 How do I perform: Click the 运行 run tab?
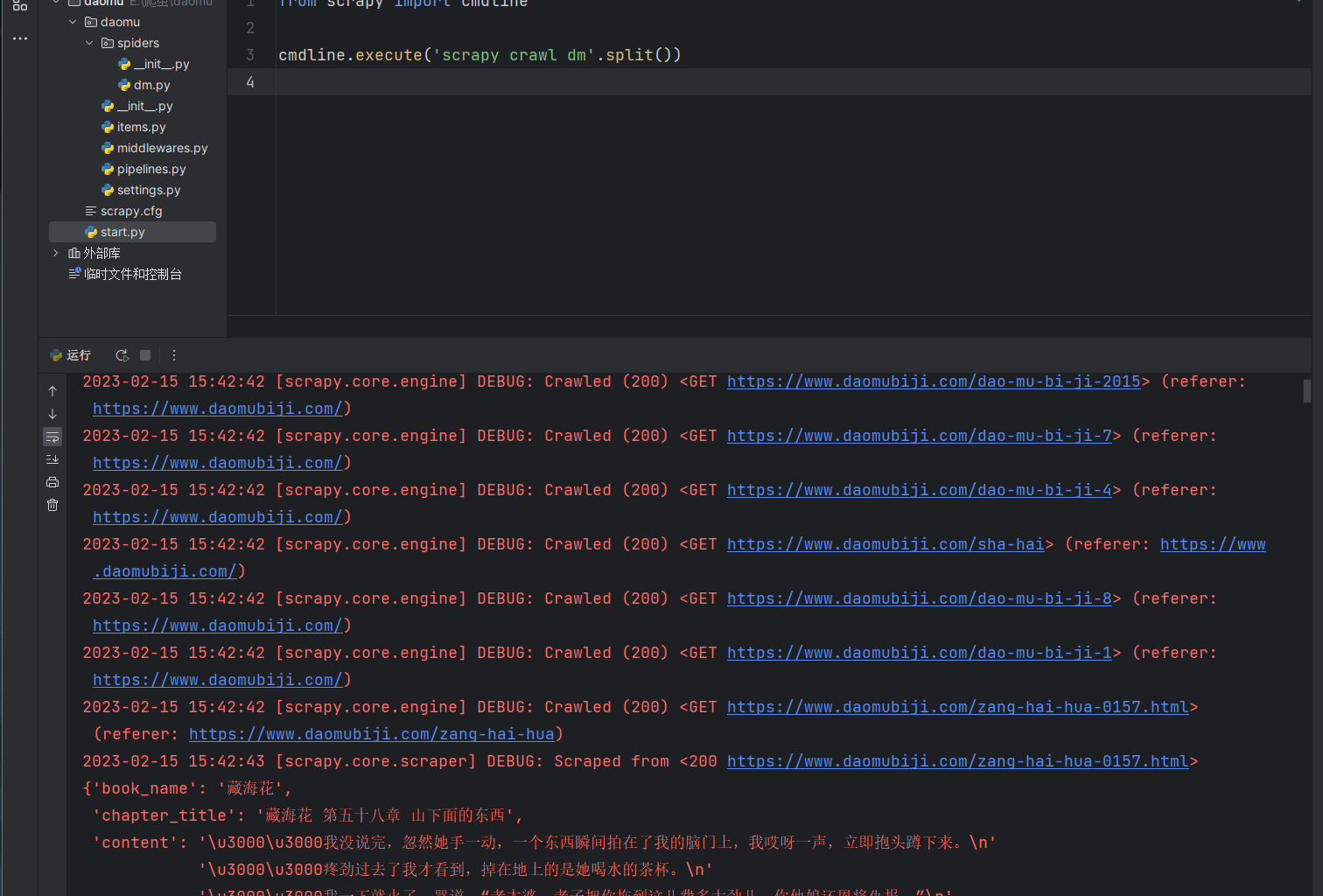(70, 355)
